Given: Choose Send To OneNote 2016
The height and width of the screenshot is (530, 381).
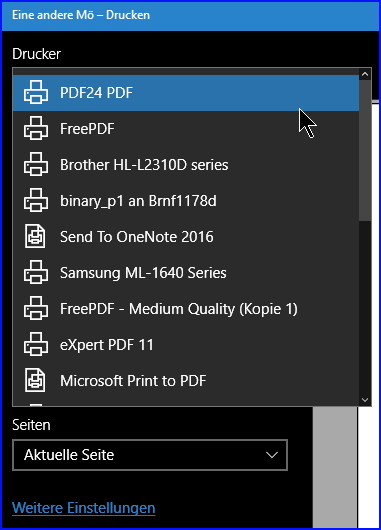Looking at the screenshot, I should (x=186, y=237).
